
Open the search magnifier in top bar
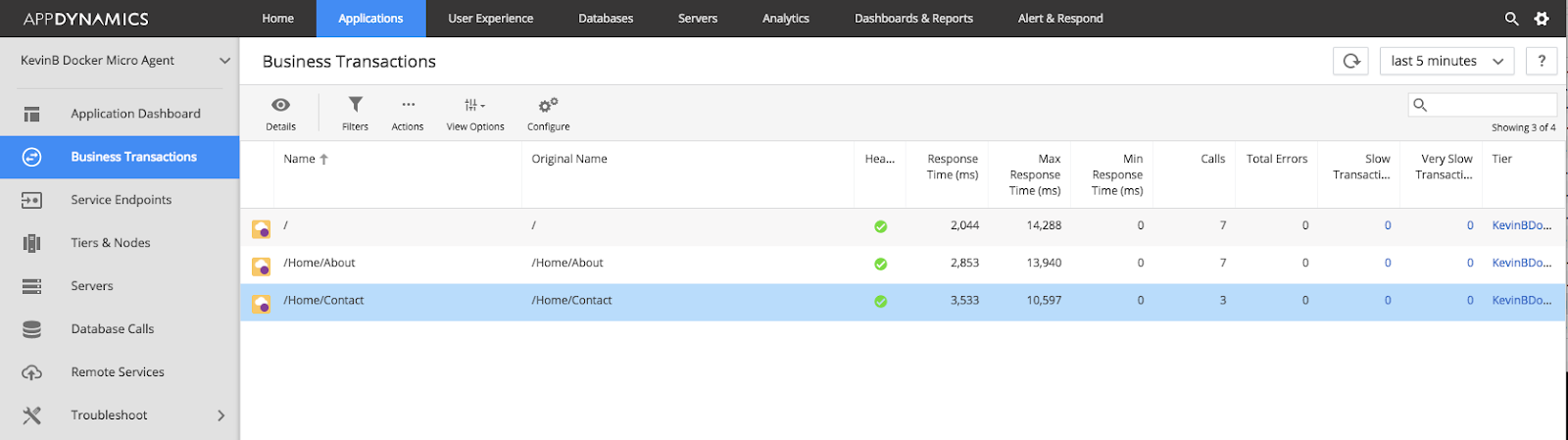coord(1512,19)
